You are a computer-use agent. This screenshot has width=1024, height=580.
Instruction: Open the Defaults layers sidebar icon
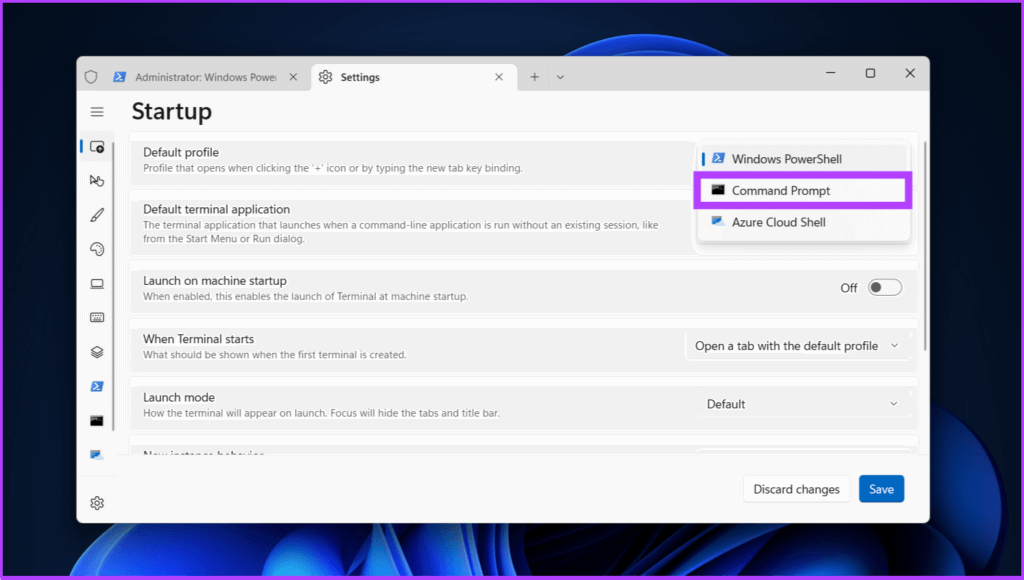point(97,352)
